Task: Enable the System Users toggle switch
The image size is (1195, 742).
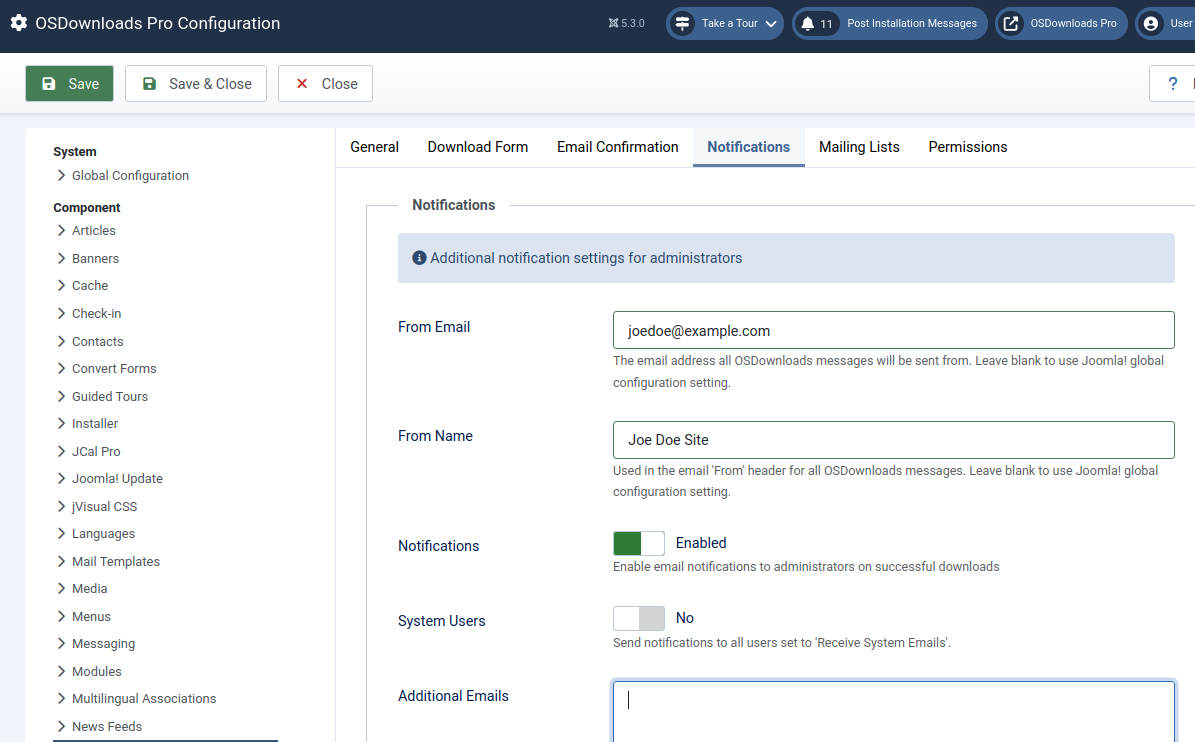Action: coord(639,619)
